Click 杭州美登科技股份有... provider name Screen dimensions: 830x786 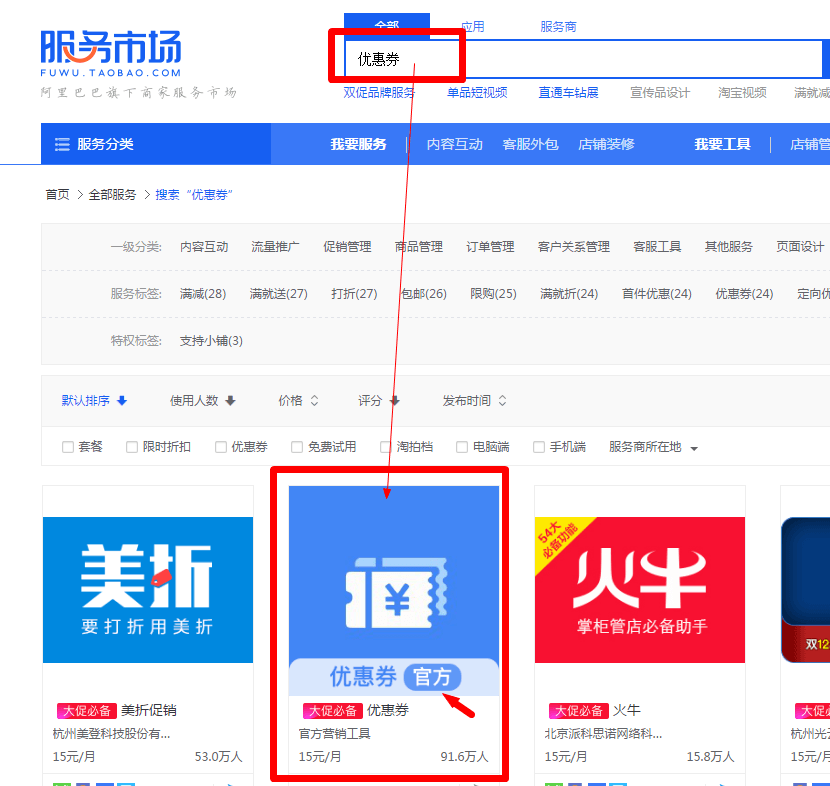(x=111, y=734)
